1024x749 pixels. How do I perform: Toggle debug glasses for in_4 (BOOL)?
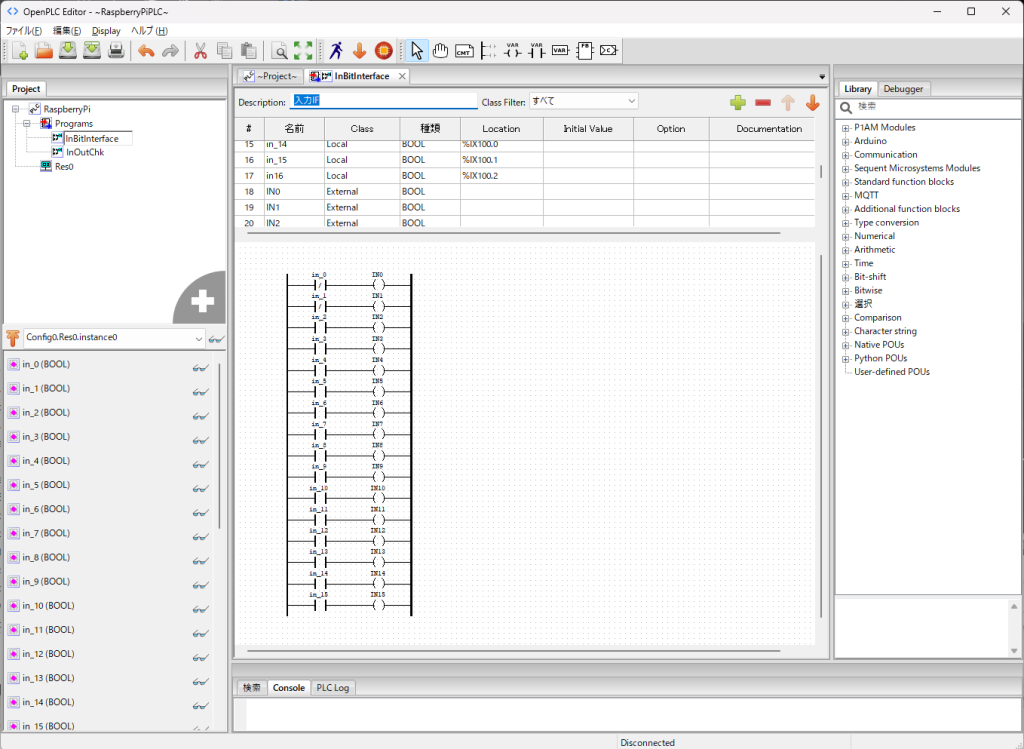200,465
